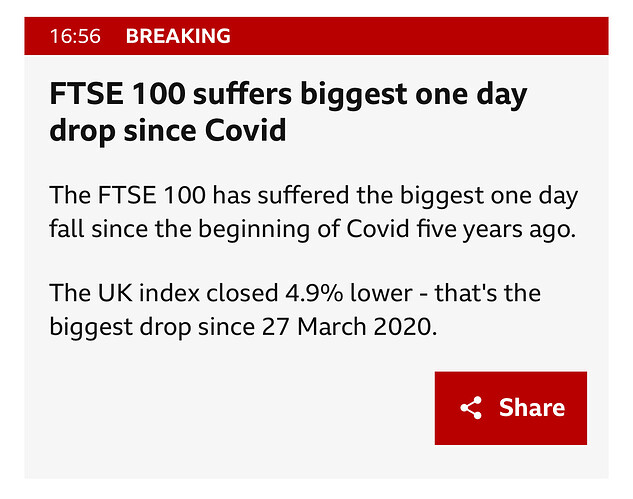The height and width of the screenshot is (499, 633).
Task: Open the FTSE 100 biggest drop headline
Action: 288,112
